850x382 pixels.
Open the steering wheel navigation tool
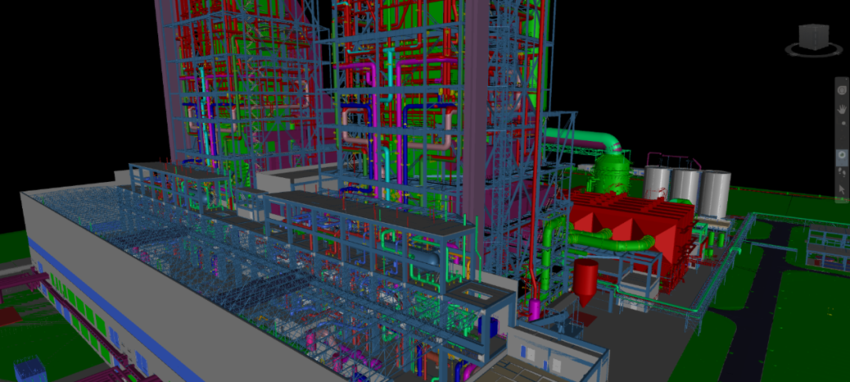pos(842,90)
